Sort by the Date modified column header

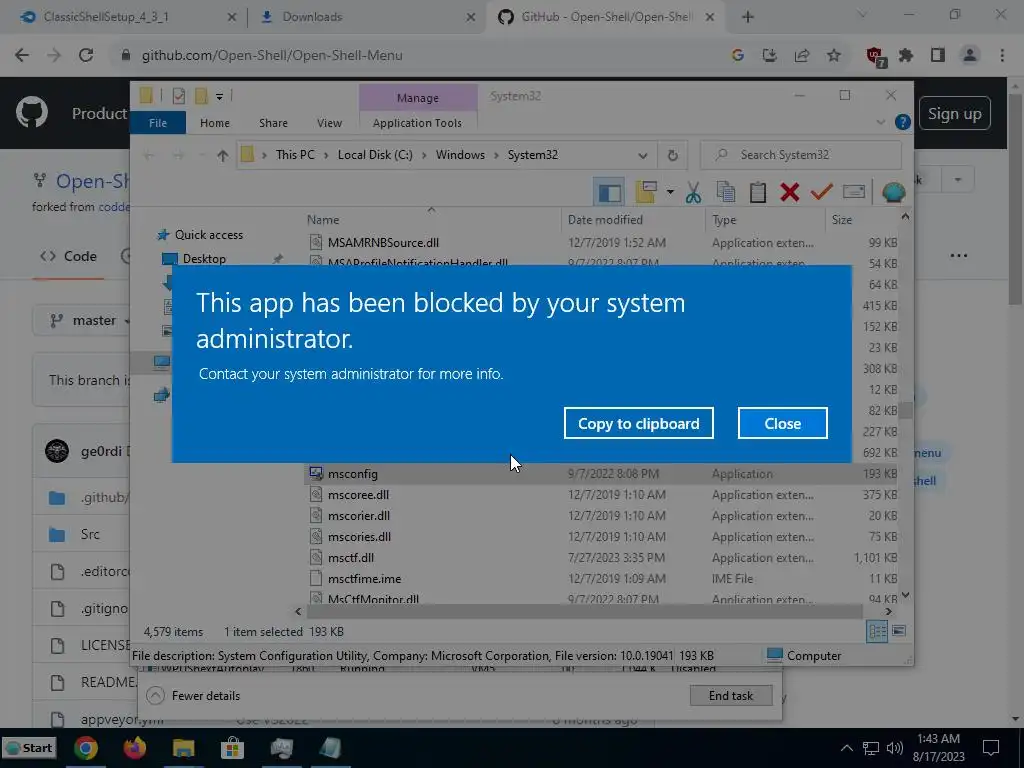coord(605,220)
